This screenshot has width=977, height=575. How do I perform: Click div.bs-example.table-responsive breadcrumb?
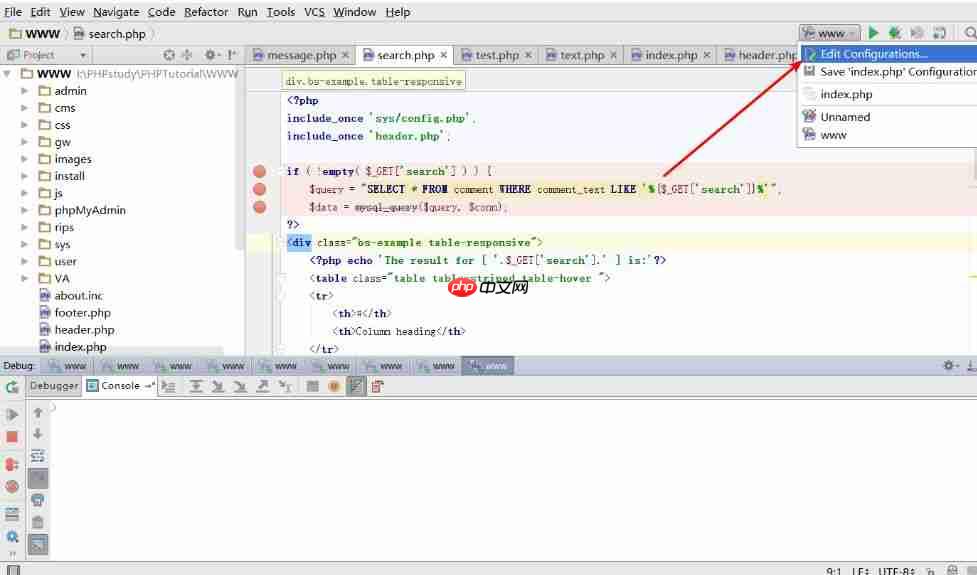click(x=374, y=81)
